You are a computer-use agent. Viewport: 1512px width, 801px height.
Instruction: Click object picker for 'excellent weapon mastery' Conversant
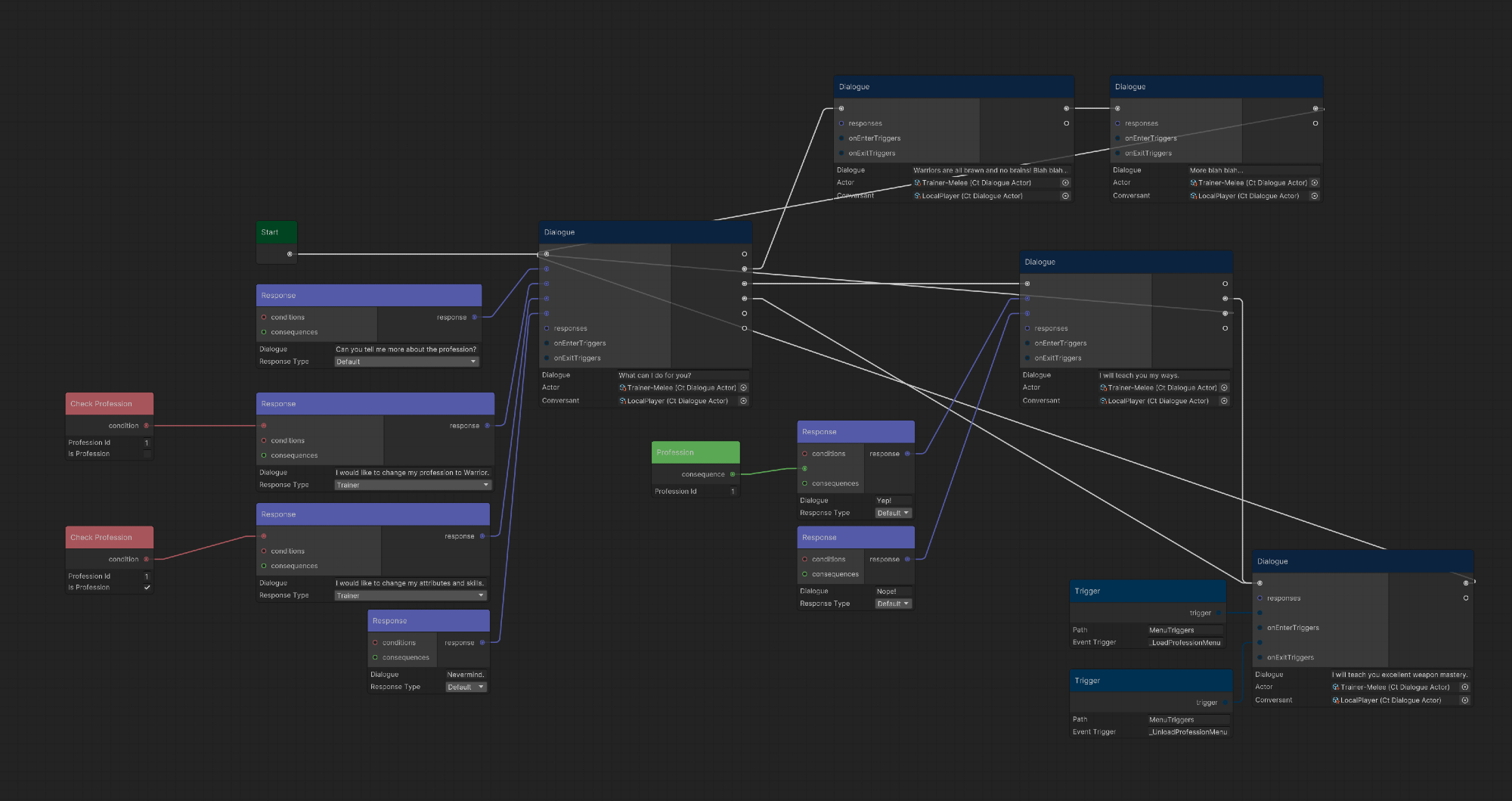tap(1464, 700)
